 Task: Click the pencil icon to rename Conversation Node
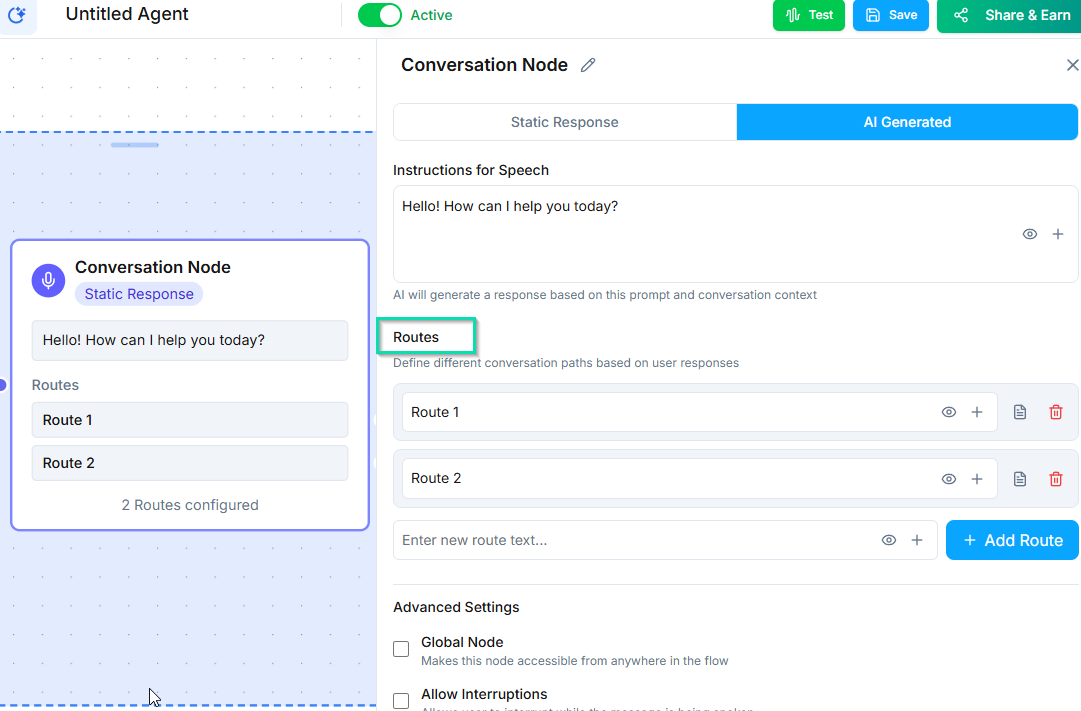(x=588, y=65)
